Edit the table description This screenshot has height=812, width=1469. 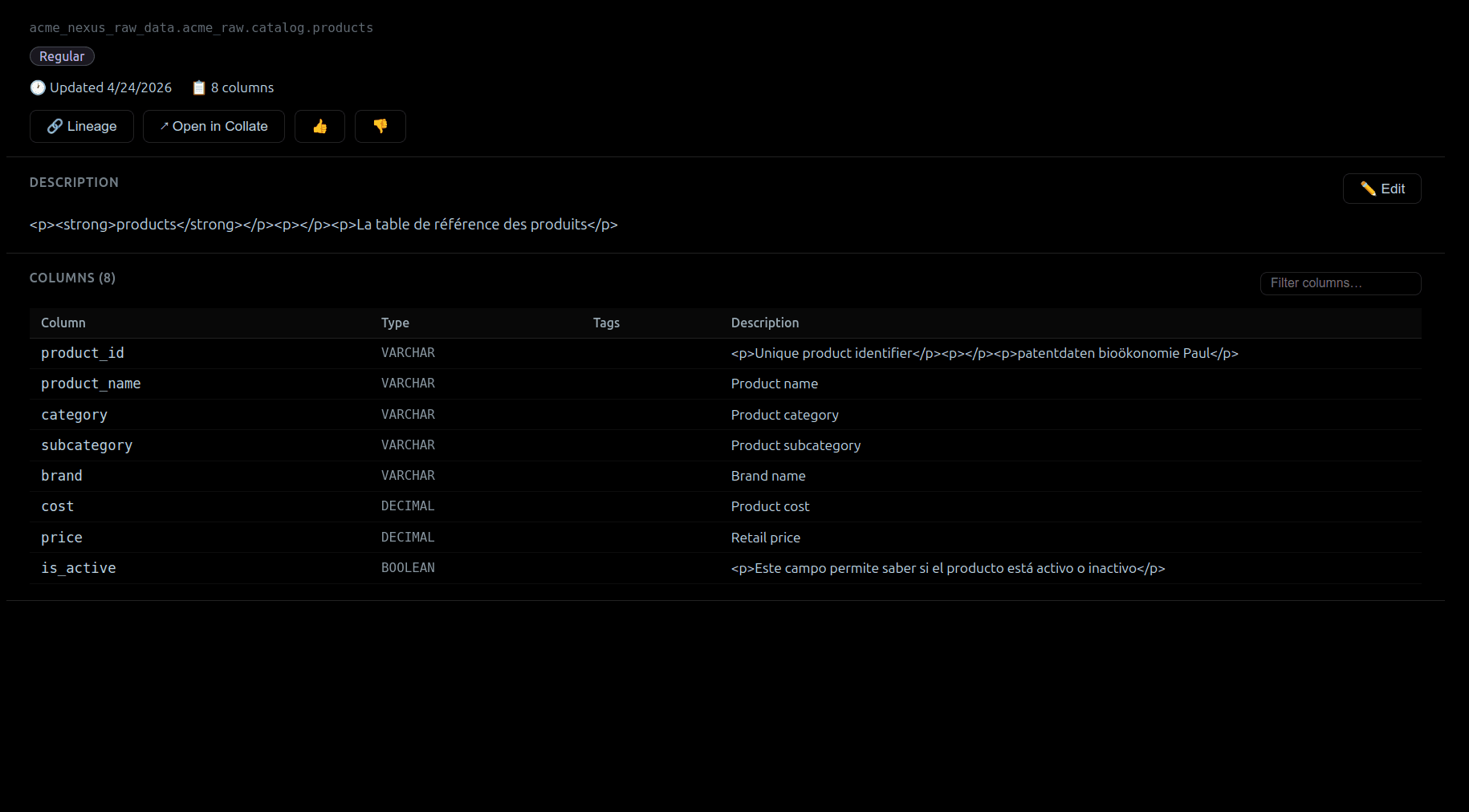click(1382, 189)
